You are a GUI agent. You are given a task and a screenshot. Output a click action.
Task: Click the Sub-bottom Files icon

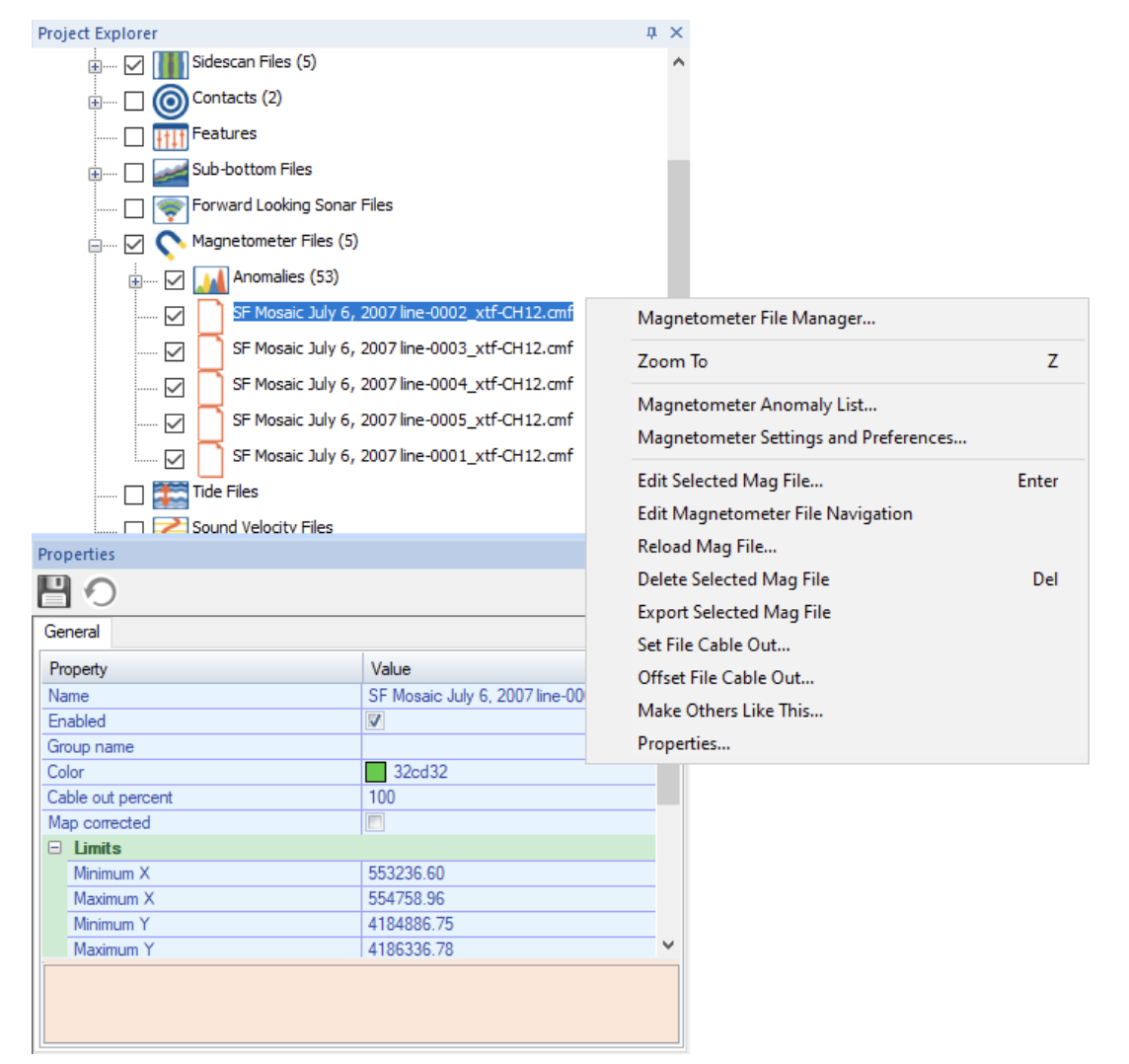pyautogui.click(x=170, y=173)
